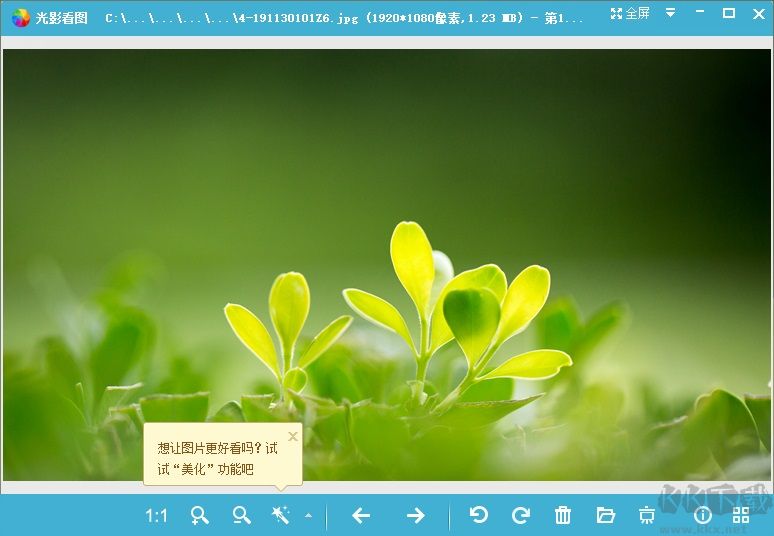Go to the next image
This screenshot has width=774, height=536.
point(416,516)
